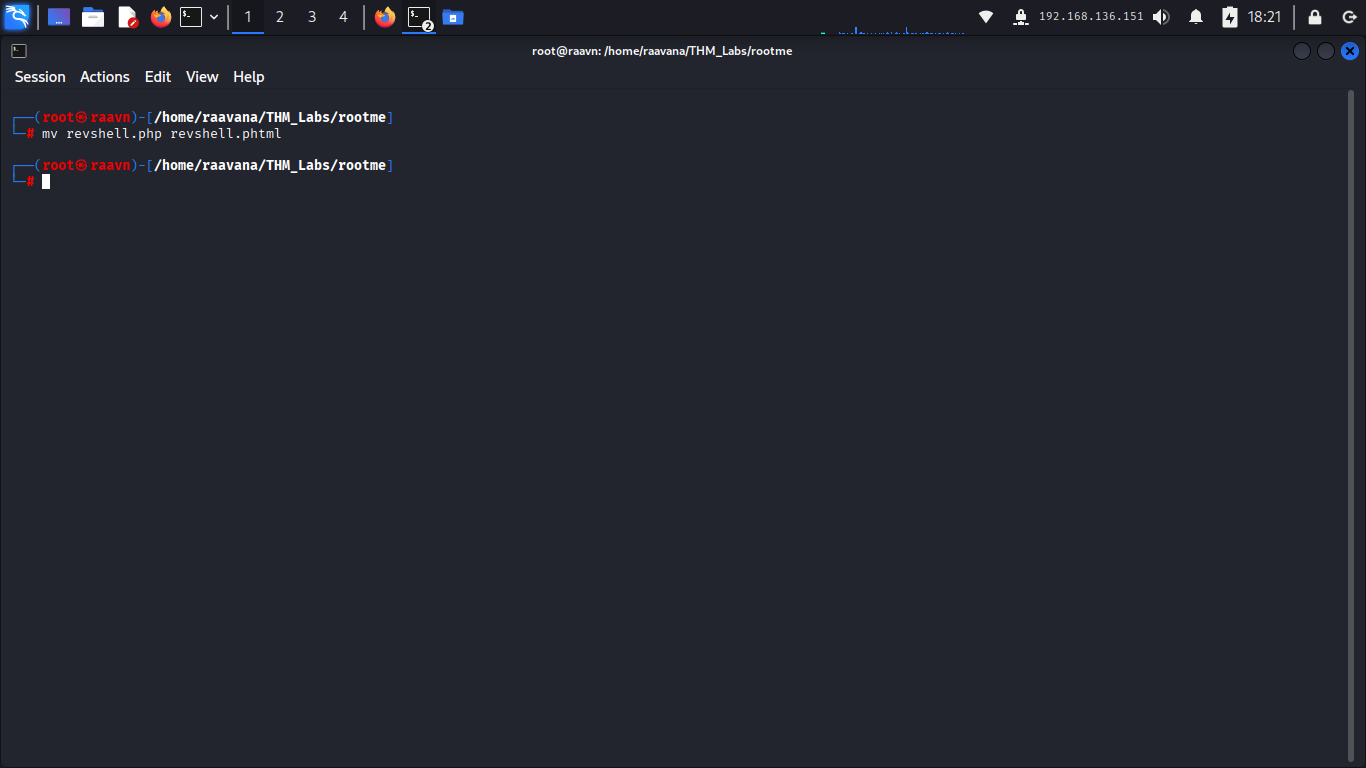Open the Help menu
Image resolution: width=1366 pixels, height=768 pixels.
coord(249,77)
